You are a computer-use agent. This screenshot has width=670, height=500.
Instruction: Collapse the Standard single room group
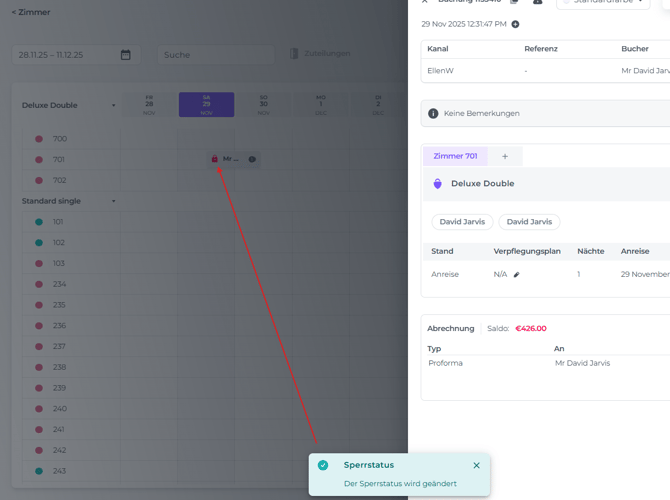coord(114,201)
